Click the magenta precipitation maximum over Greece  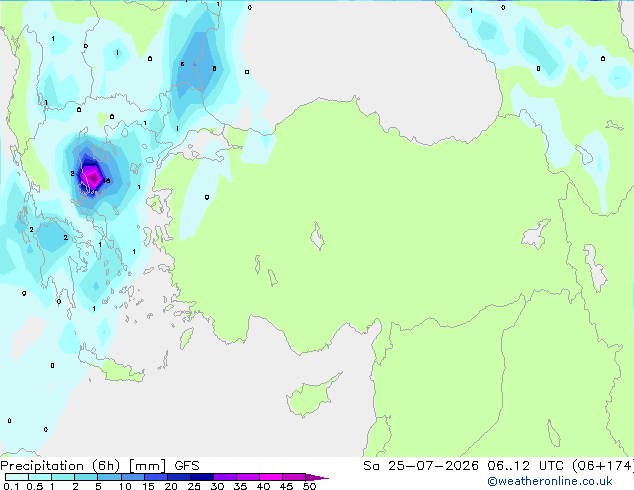pos(93,177)
